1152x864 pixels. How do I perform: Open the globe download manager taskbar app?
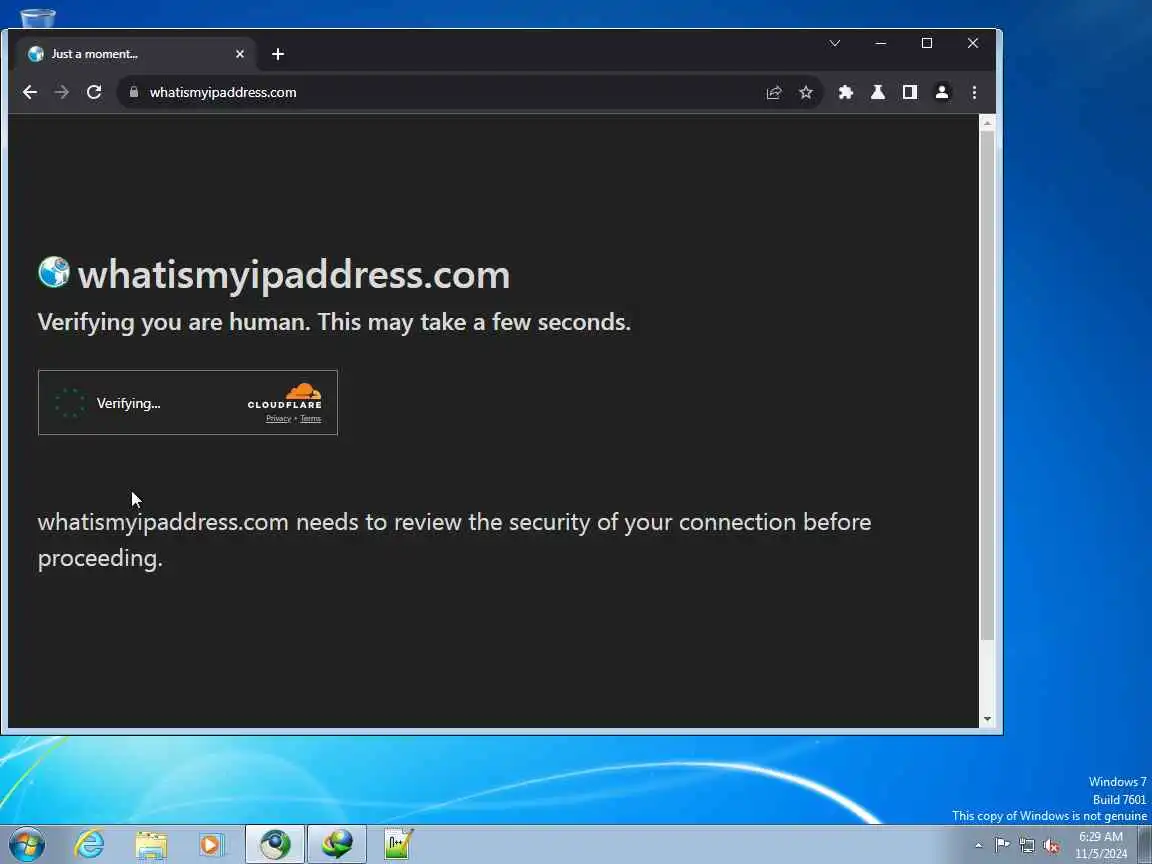click(336, 844)
